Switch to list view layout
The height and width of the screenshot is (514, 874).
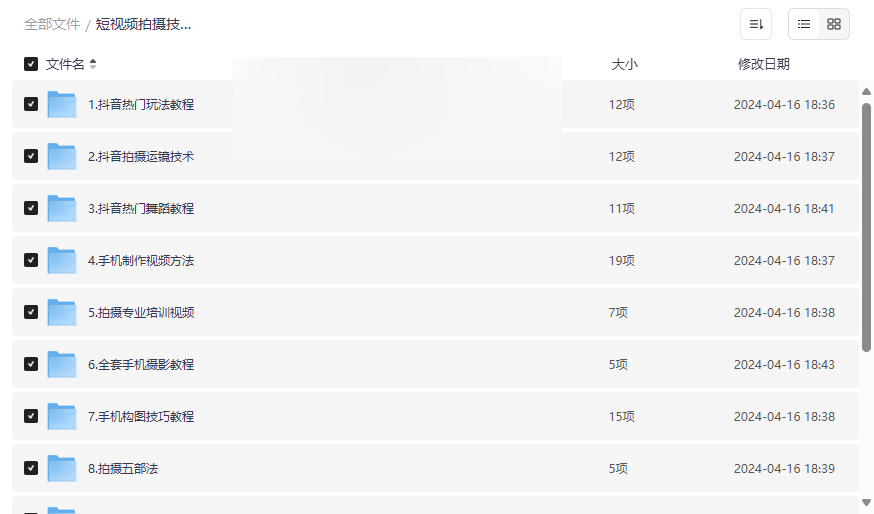pyautogui.click(x=804, y=24)
